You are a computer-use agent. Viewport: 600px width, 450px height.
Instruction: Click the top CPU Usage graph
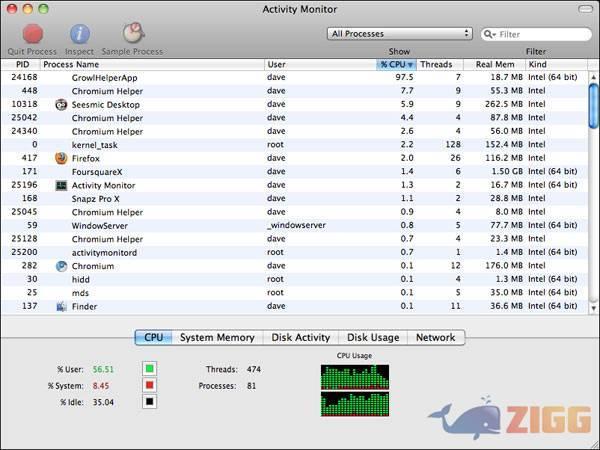(355, 377)
